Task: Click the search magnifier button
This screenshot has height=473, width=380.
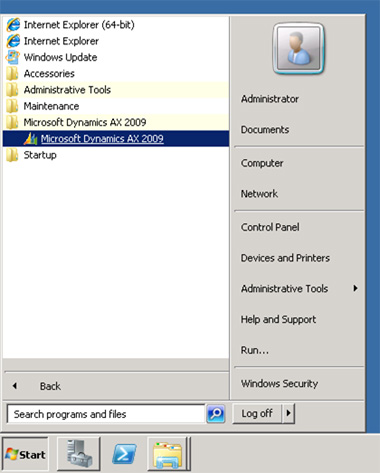Action: click(216, 414)
